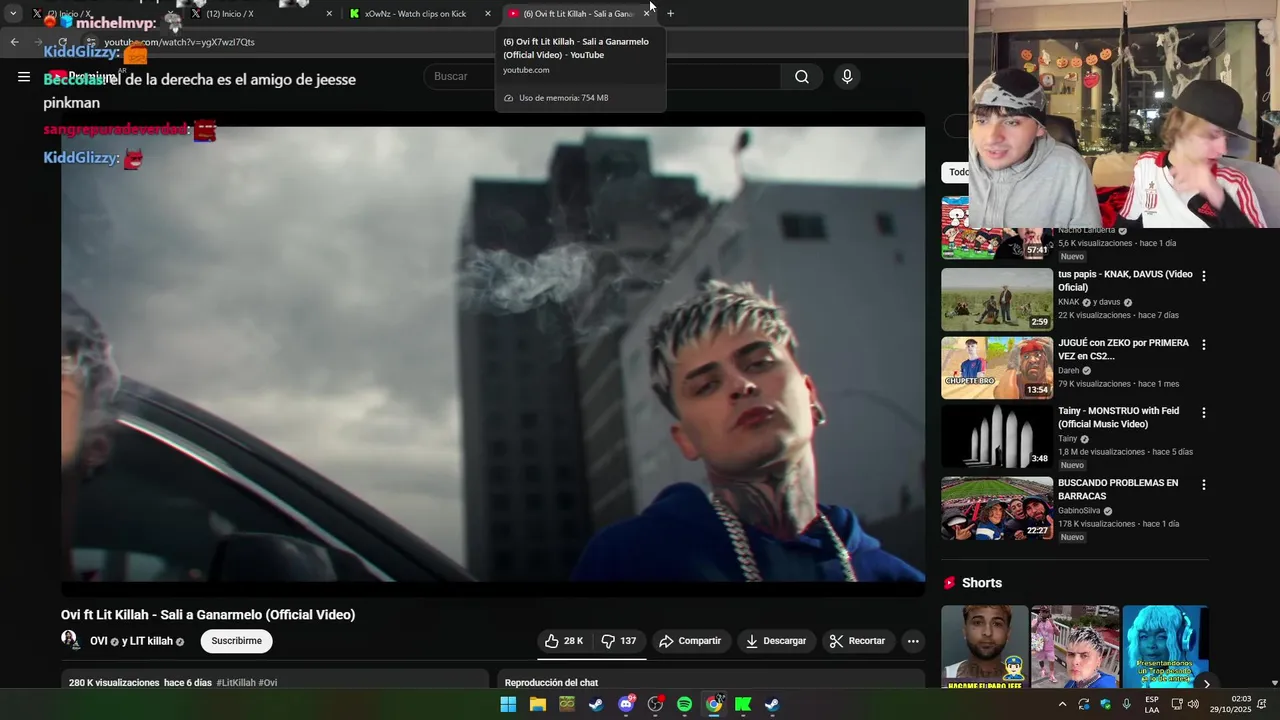Open the blue-haired Shorts thumbnail
The height and width of the screenshot is (720, 1280).
click(1165, 646)
